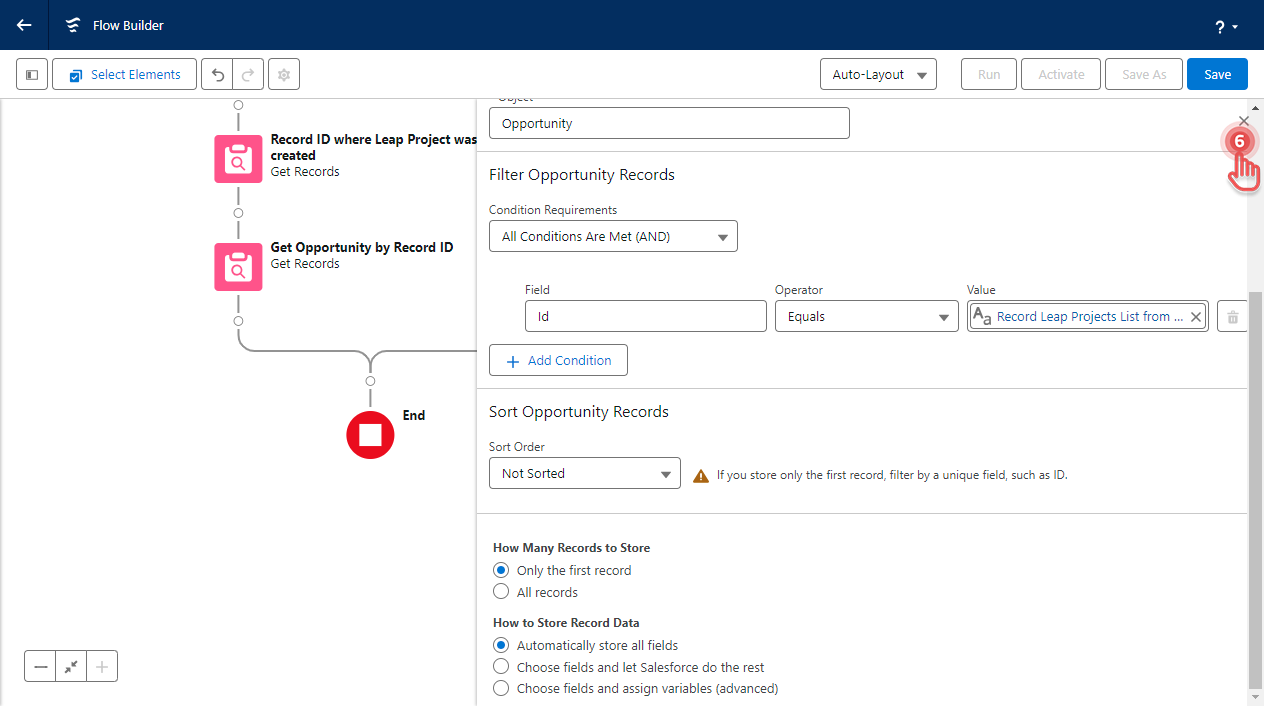The image size is (1264, 706).
Task: Add a new condition with Add Condition
Action: tap(558, 360)
